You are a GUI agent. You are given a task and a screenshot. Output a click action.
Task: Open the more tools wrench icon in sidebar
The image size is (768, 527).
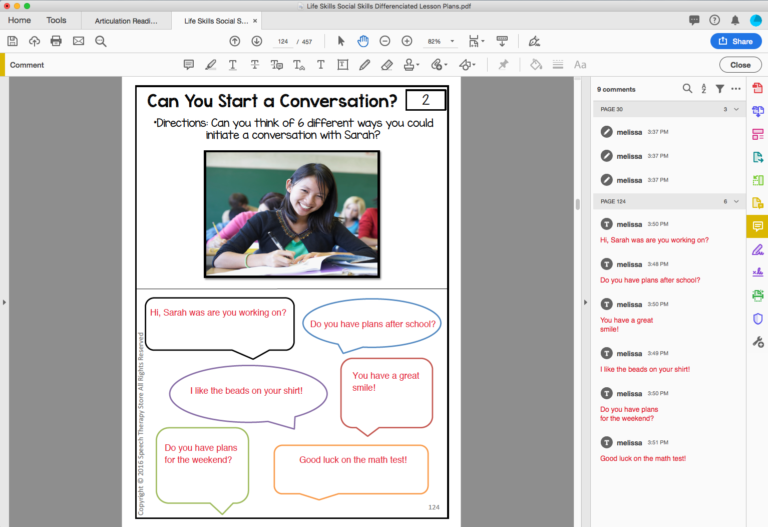pyautogui.click(x=758, y=342)
